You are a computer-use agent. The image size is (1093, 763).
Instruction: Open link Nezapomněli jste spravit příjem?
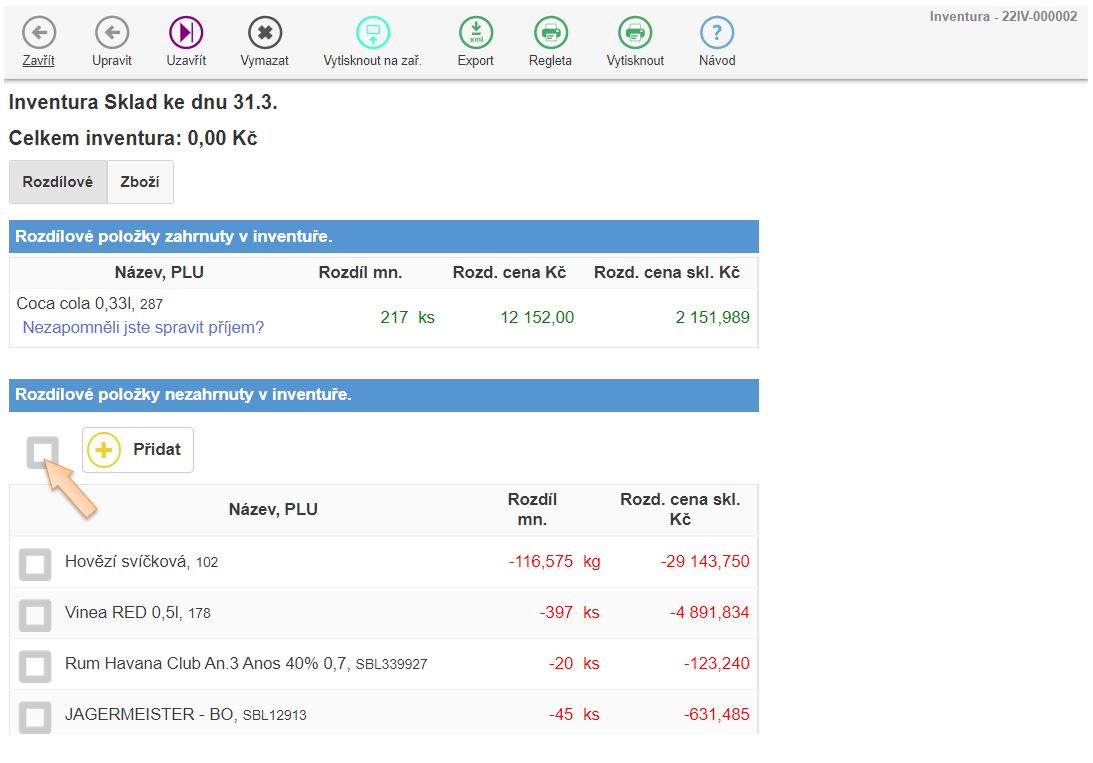[143, 327]
